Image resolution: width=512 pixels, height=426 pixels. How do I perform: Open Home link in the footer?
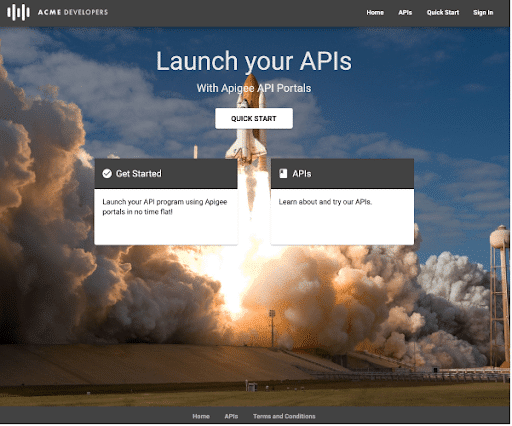(201, 416)
